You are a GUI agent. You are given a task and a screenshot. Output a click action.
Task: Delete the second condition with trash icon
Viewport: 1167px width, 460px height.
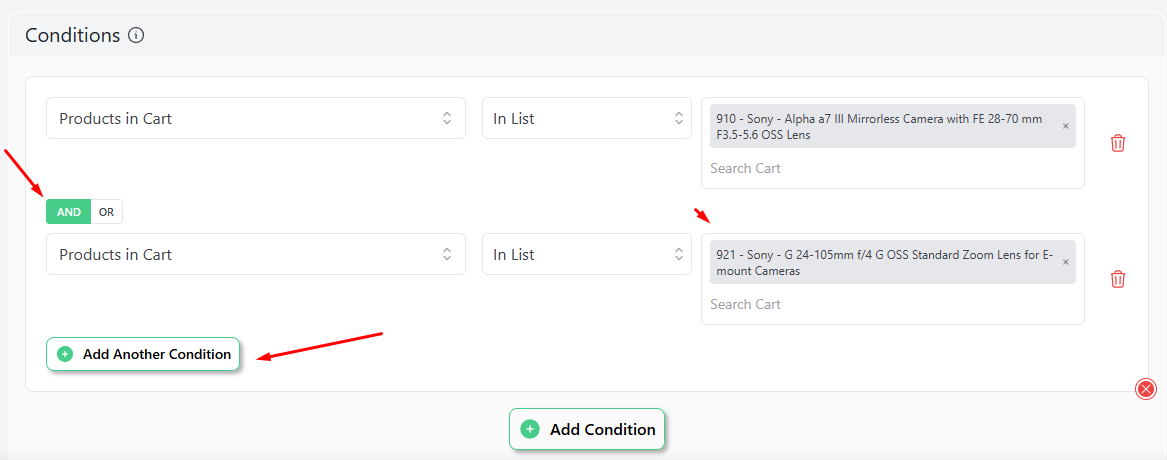(1117, 279)
